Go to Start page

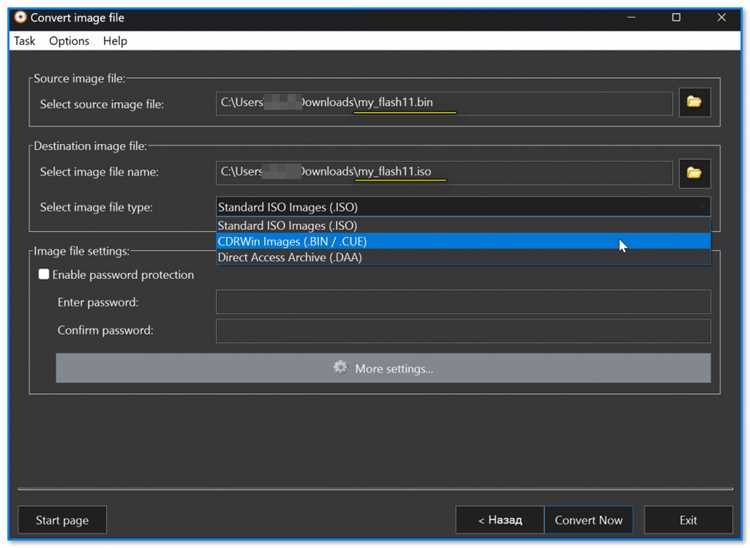(x=62, y=520)
